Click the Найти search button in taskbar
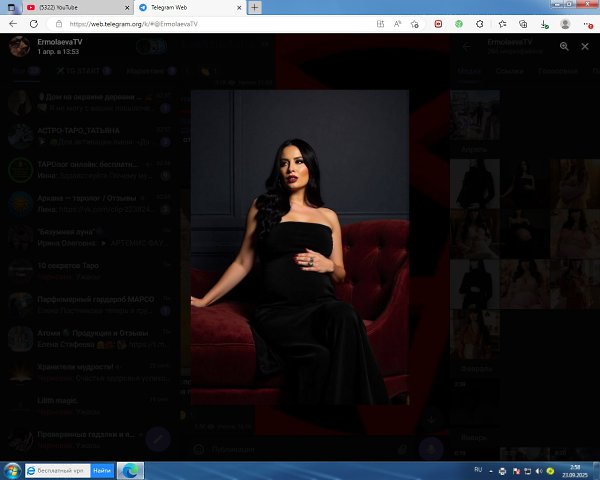The width and height of the screenshot is (600, 480). (102, 469)
